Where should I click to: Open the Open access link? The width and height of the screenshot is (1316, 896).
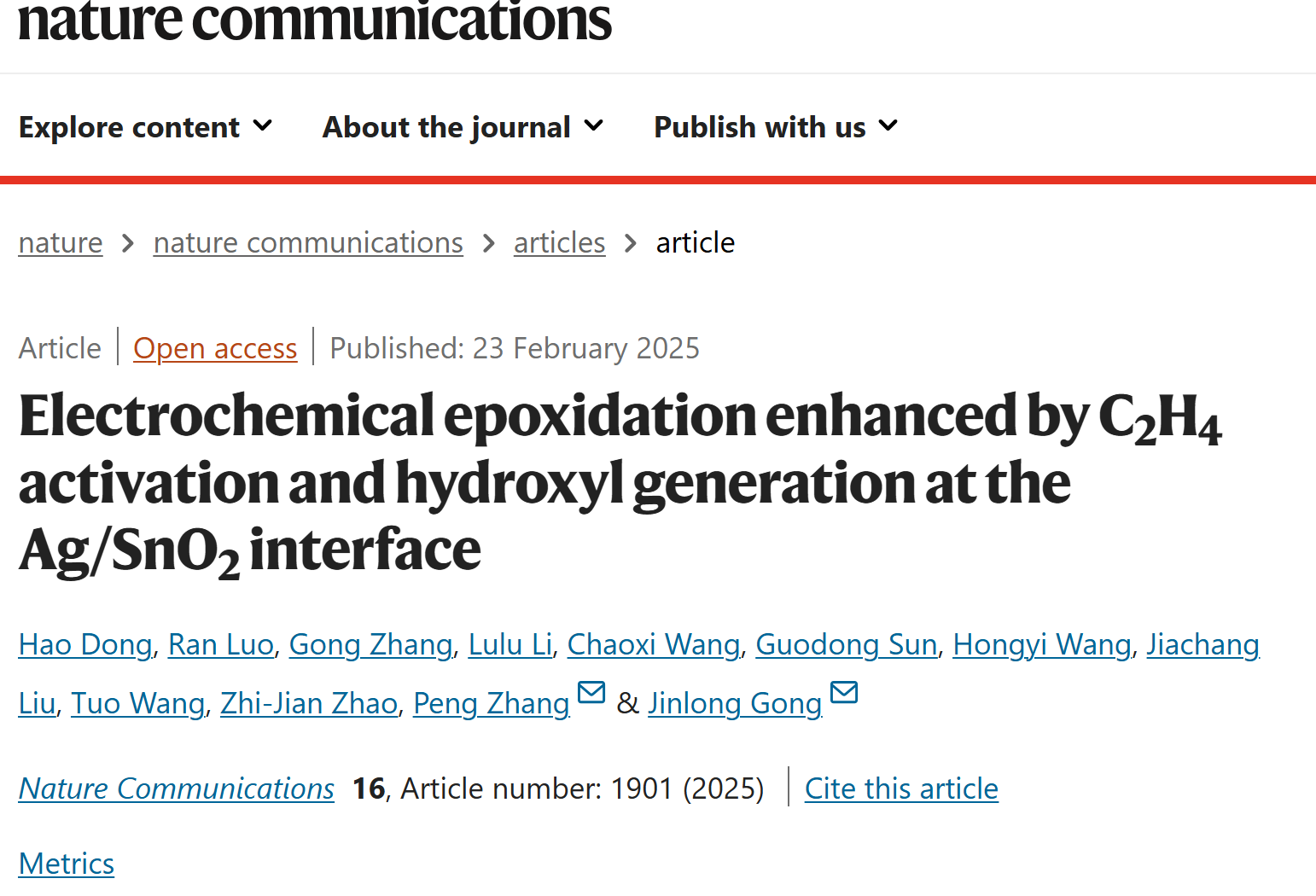click(215, 348)
